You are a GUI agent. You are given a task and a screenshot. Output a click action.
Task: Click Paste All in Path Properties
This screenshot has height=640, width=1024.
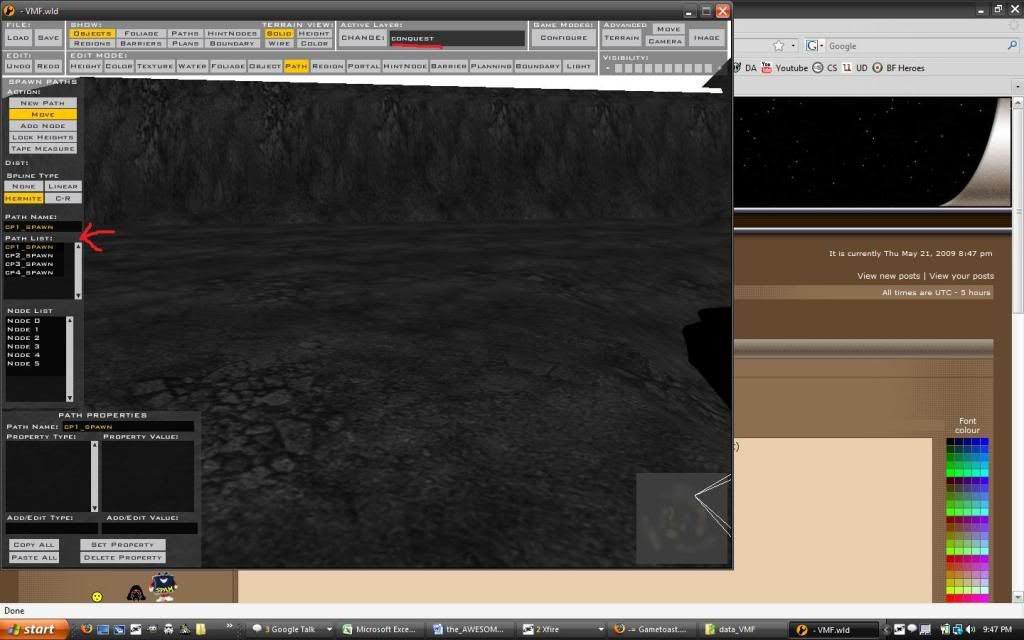click(x=34, y=558)
